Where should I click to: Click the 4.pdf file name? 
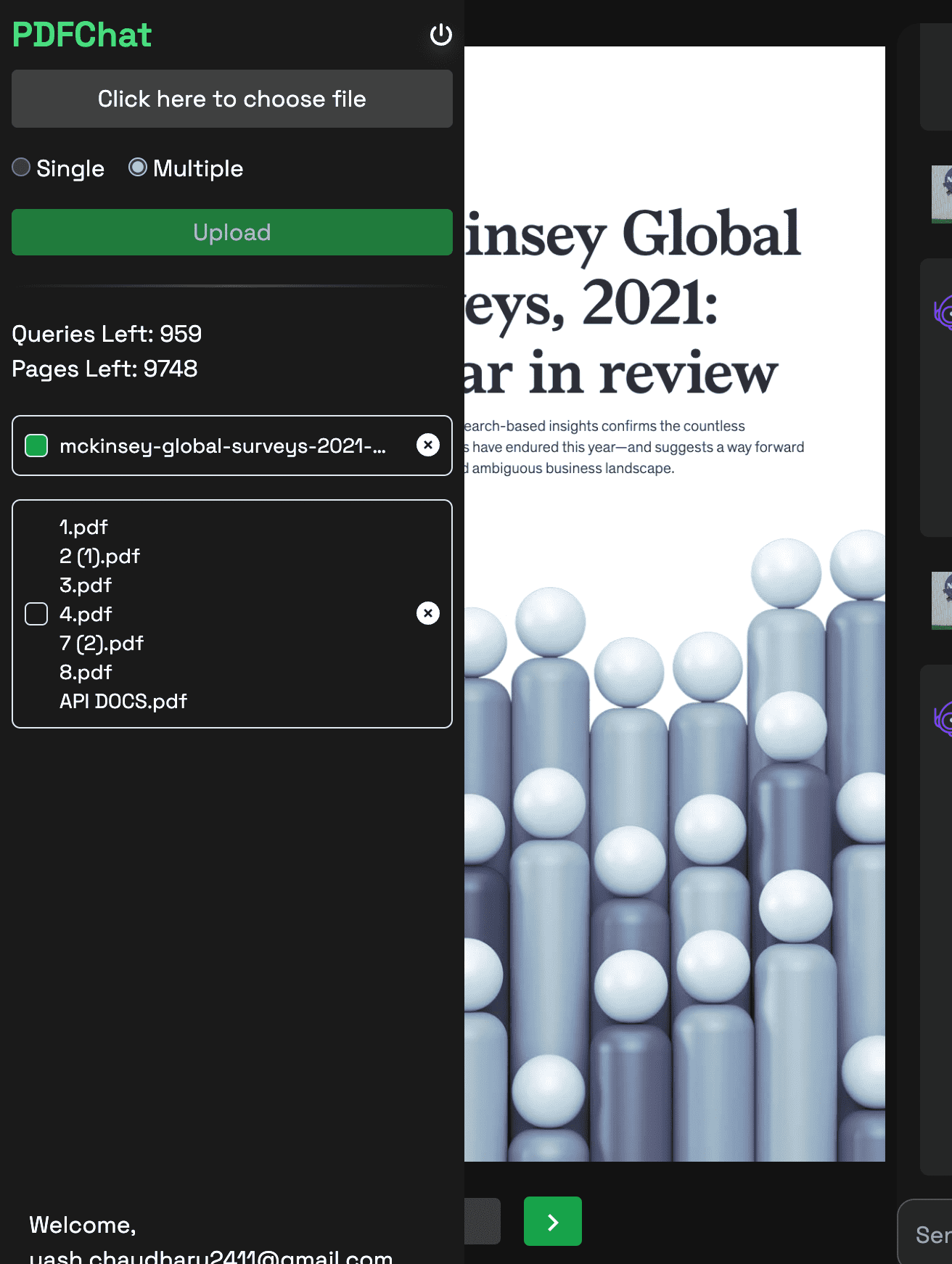coord(86,614)
